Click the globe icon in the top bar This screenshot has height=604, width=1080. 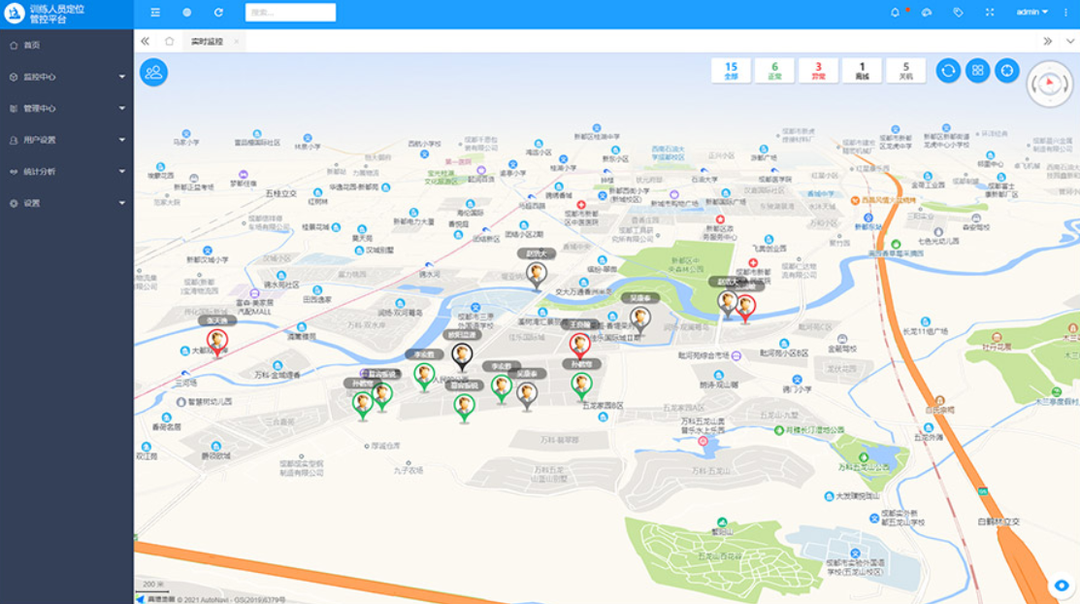pos(187,12)
